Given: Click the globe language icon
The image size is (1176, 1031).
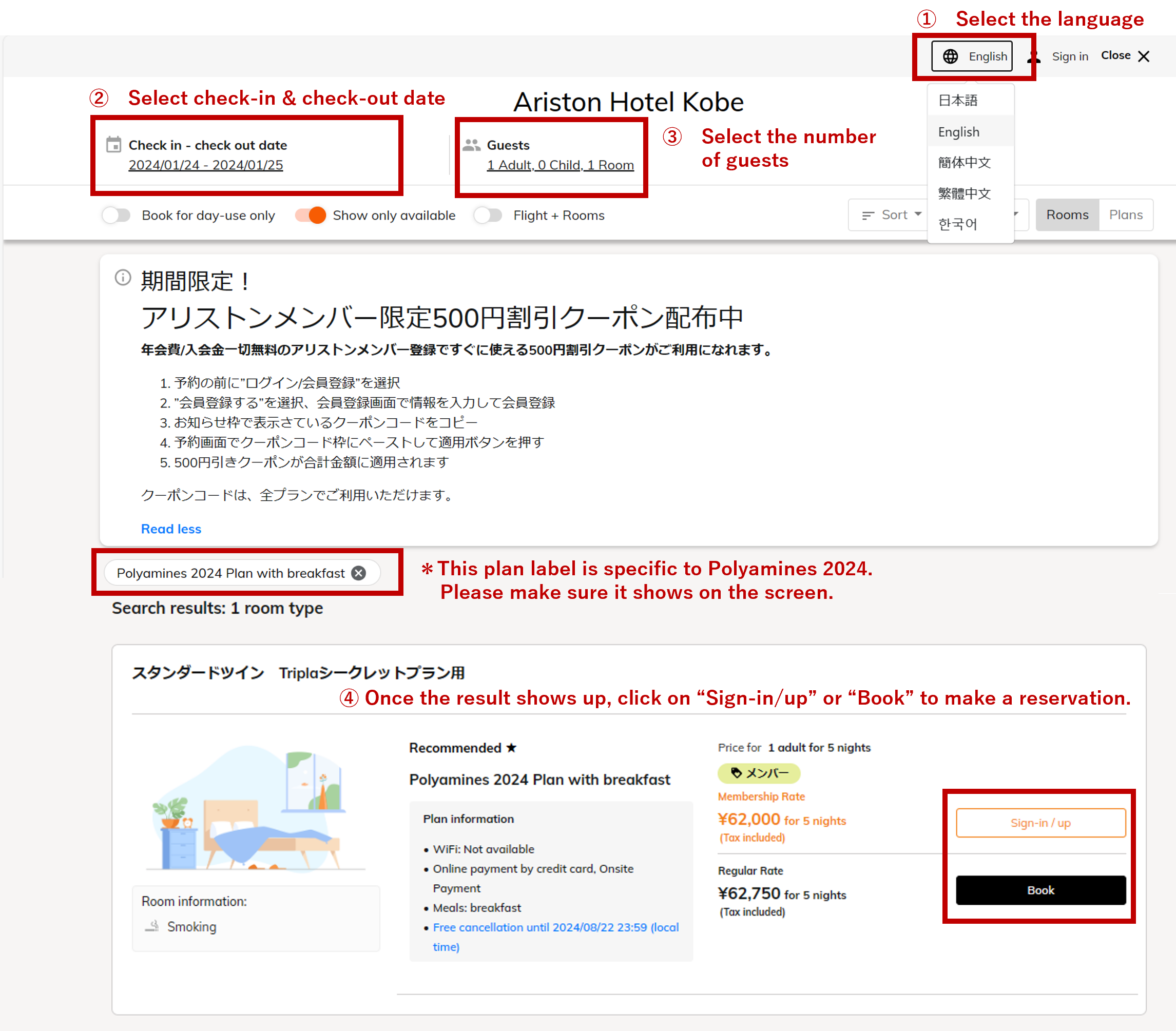Looking at the screenshot, I should (950, 56).
